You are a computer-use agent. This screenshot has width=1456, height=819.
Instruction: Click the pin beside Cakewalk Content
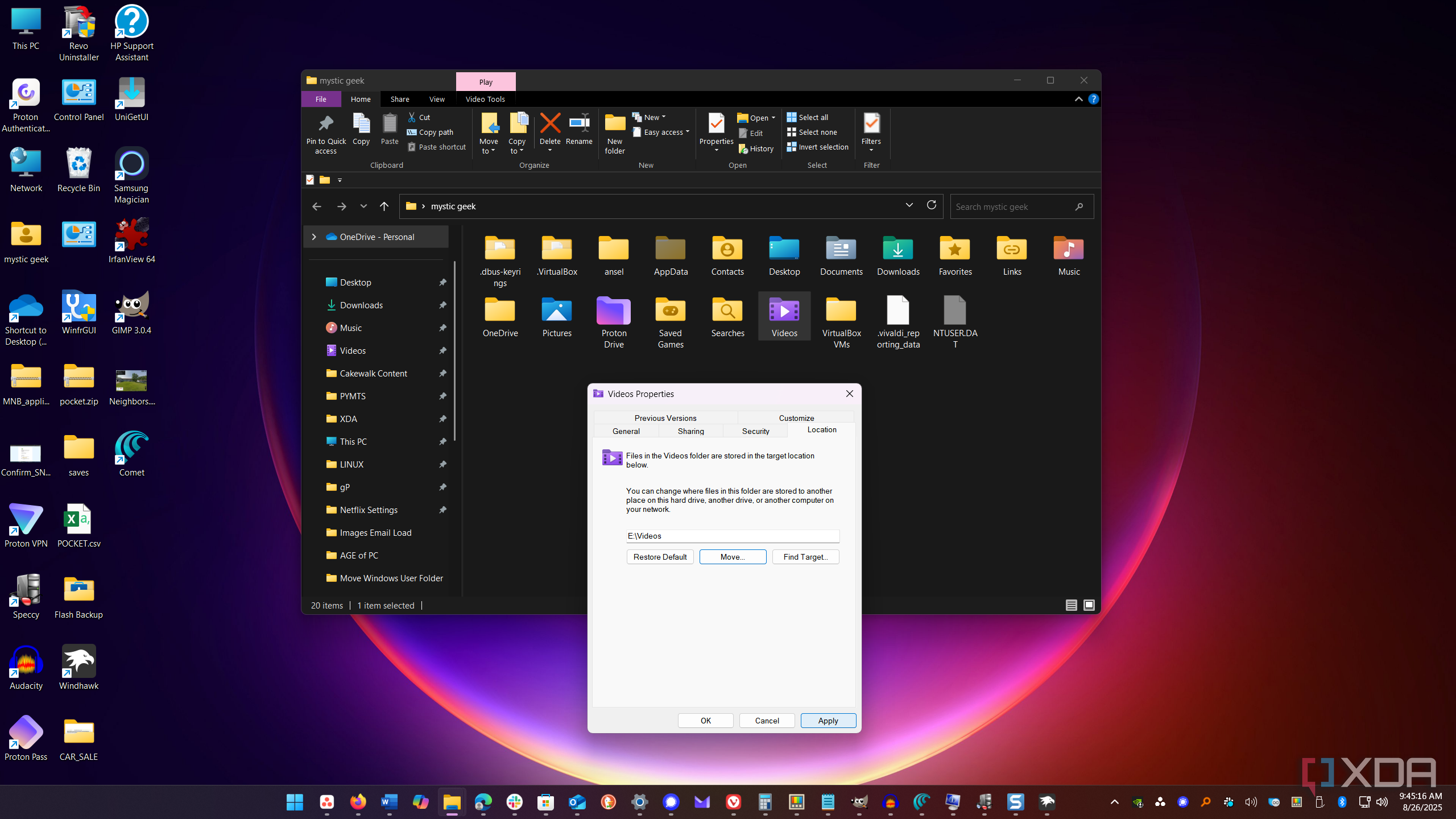pyautogui.click(x=442, y=373)
